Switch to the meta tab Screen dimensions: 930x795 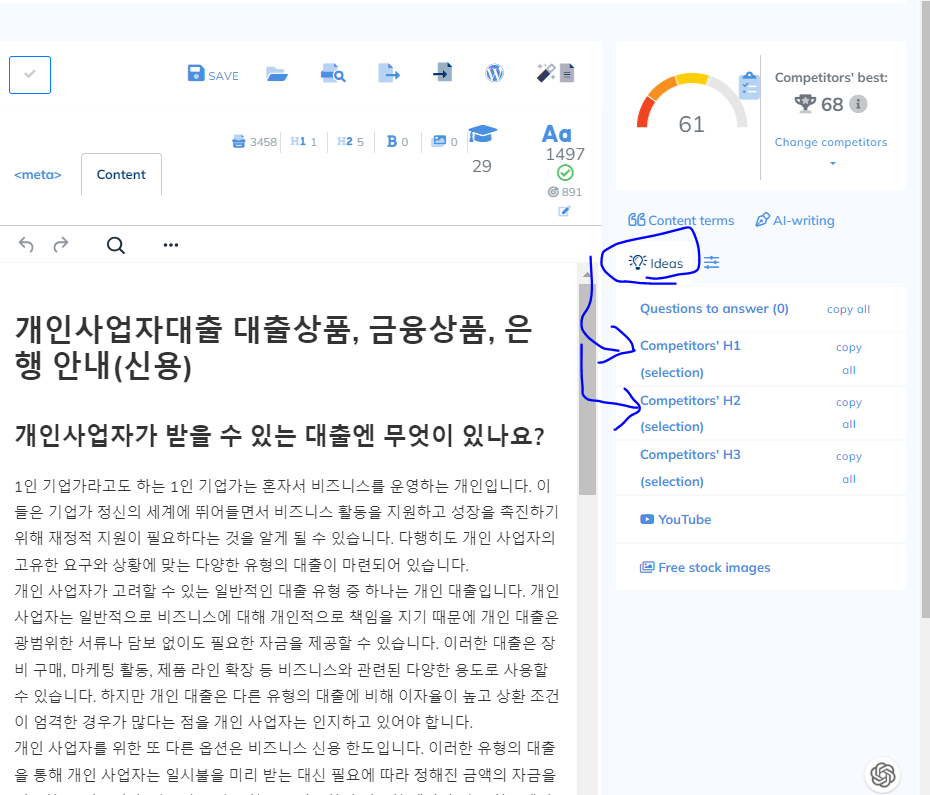click(x=37, y=174)
